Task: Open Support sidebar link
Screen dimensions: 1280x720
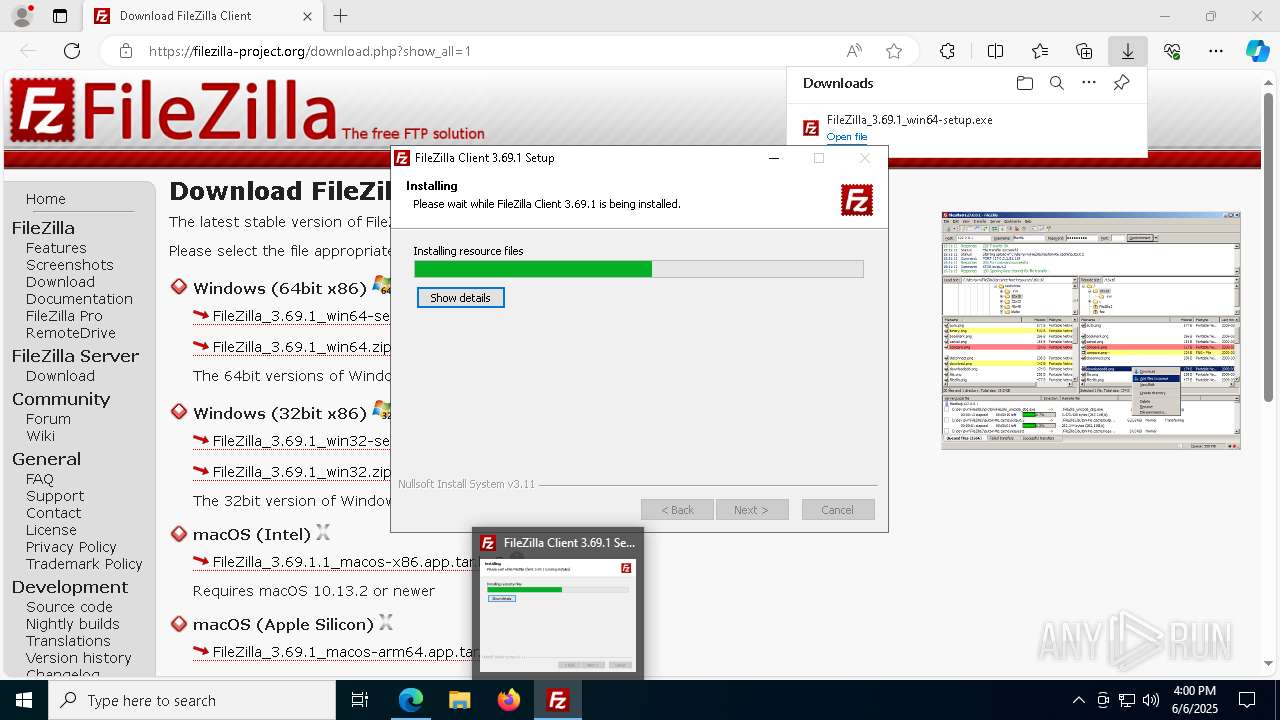Action: click(55, 496)
